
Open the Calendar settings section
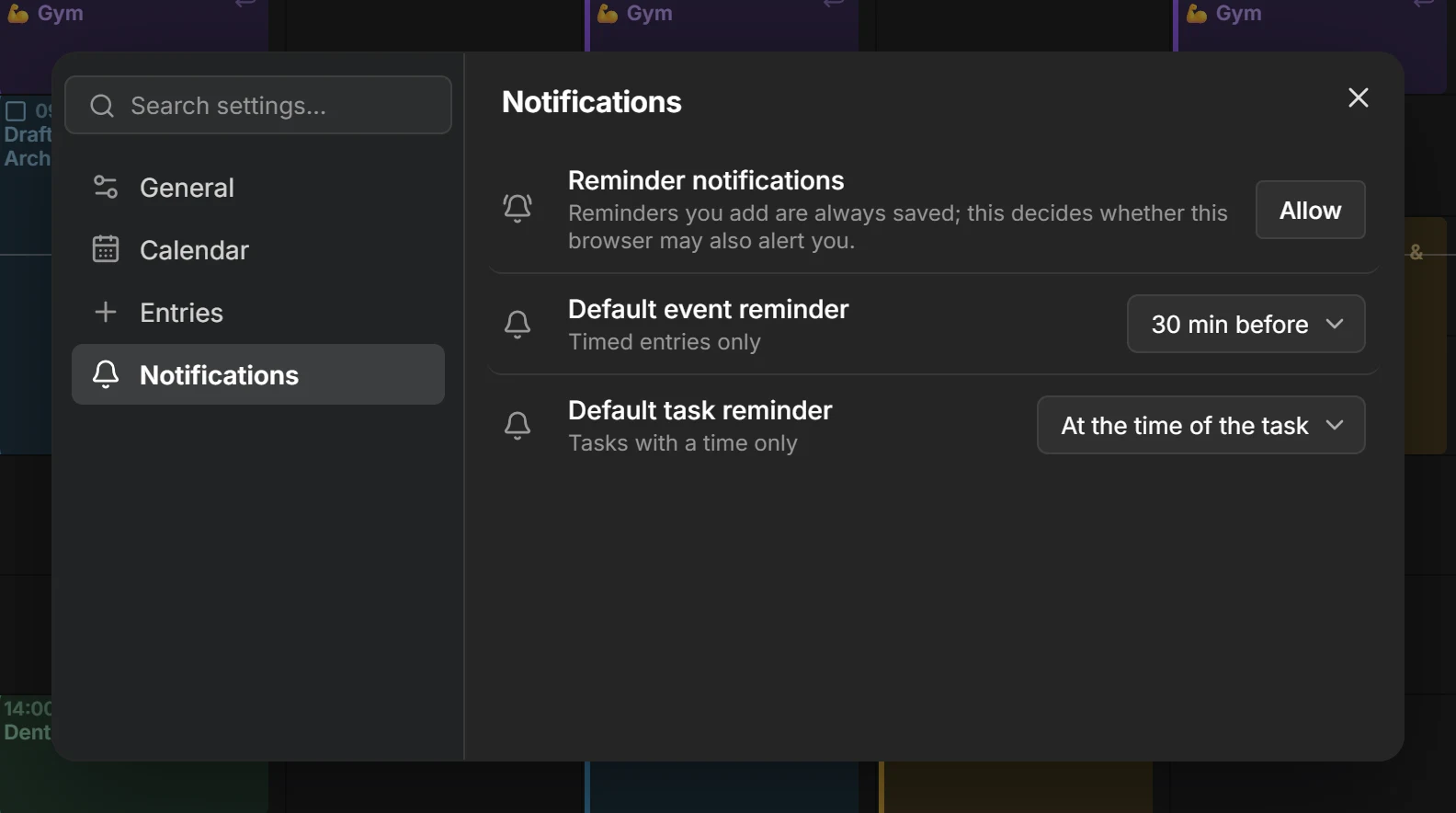coord(258,250)
